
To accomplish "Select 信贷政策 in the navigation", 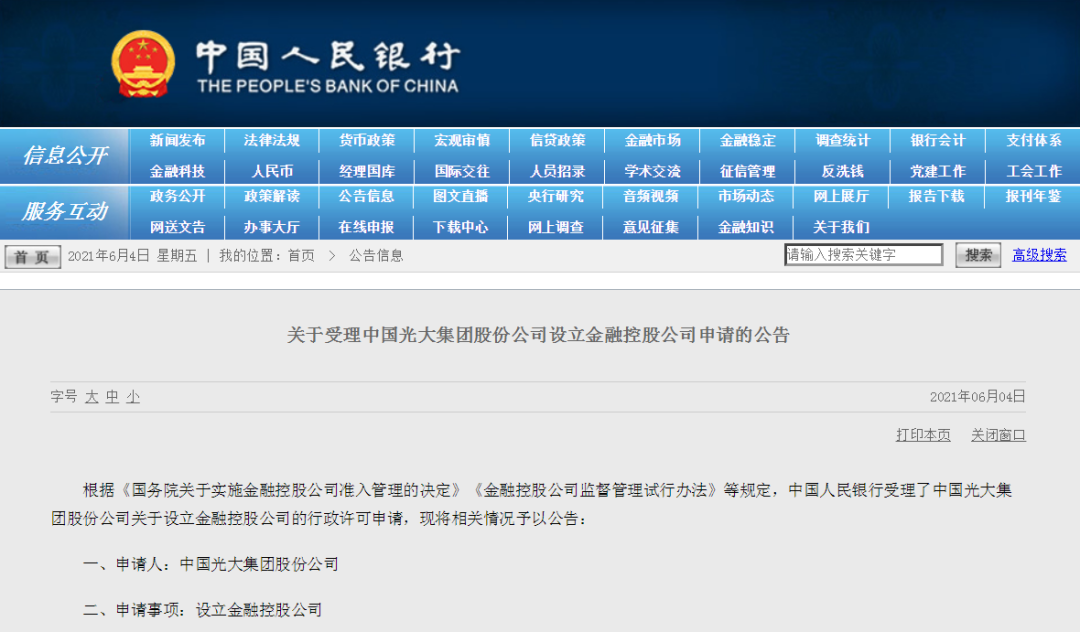I will coord(557,140).
